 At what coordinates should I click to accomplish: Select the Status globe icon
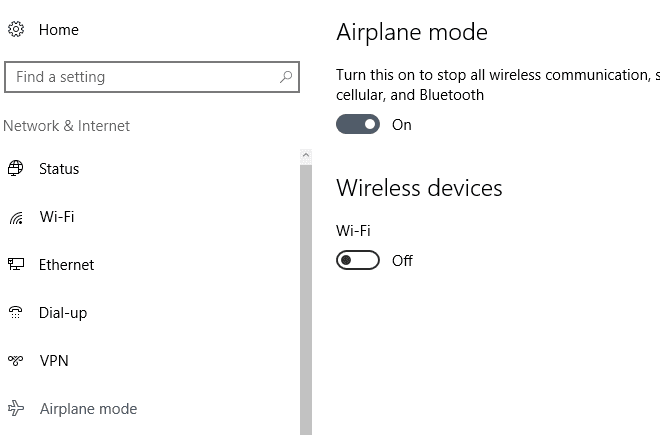click(16, 168)
